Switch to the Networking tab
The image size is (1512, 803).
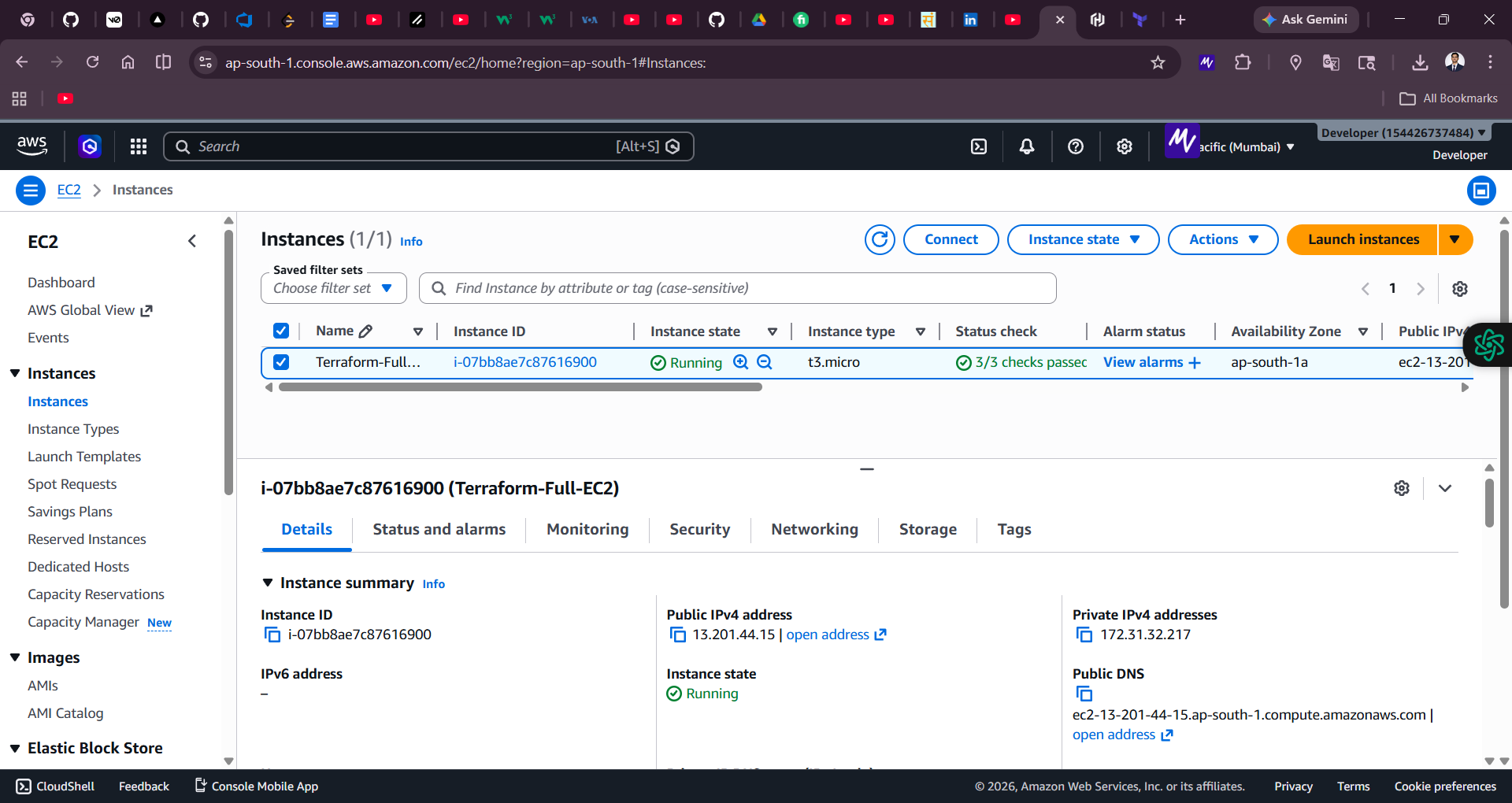click(x=814, y=530)
